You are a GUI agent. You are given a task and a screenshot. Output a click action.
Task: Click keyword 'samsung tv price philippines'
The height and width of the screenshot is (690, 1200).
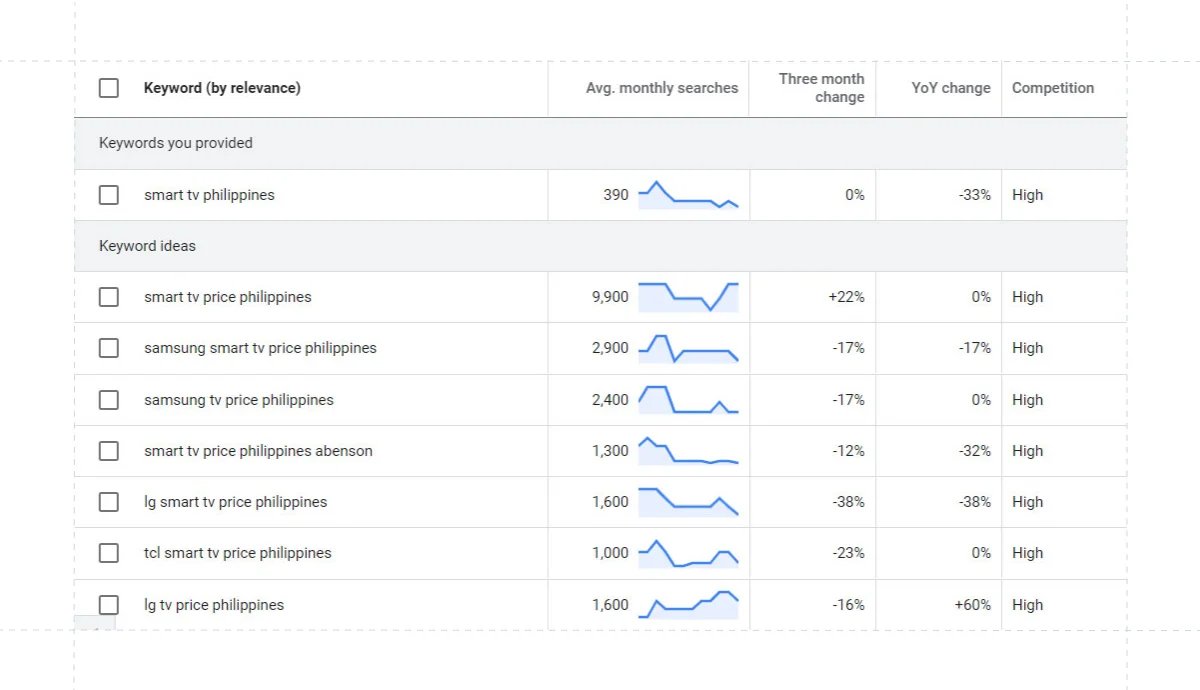coord(239,400)
